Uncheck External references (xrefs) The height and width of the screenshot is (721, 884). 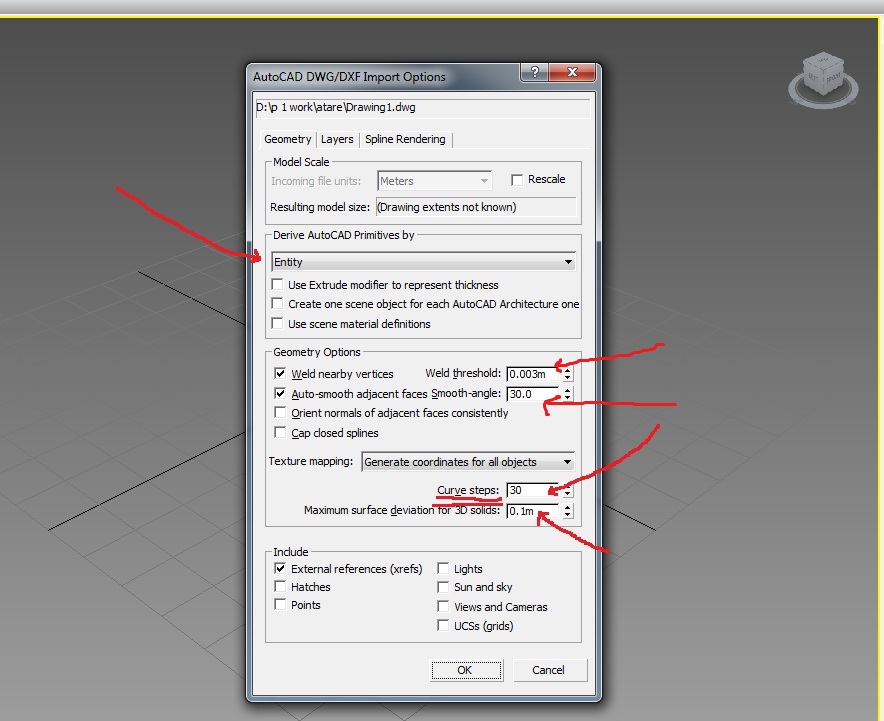tap(280, 568)
